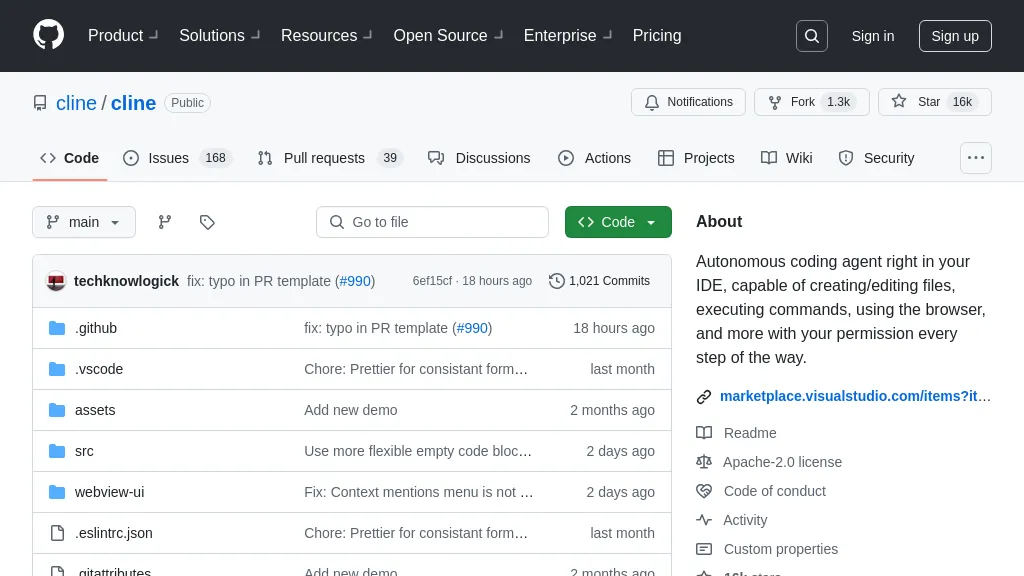Open the Solutions menu in header

click(220, 35)
